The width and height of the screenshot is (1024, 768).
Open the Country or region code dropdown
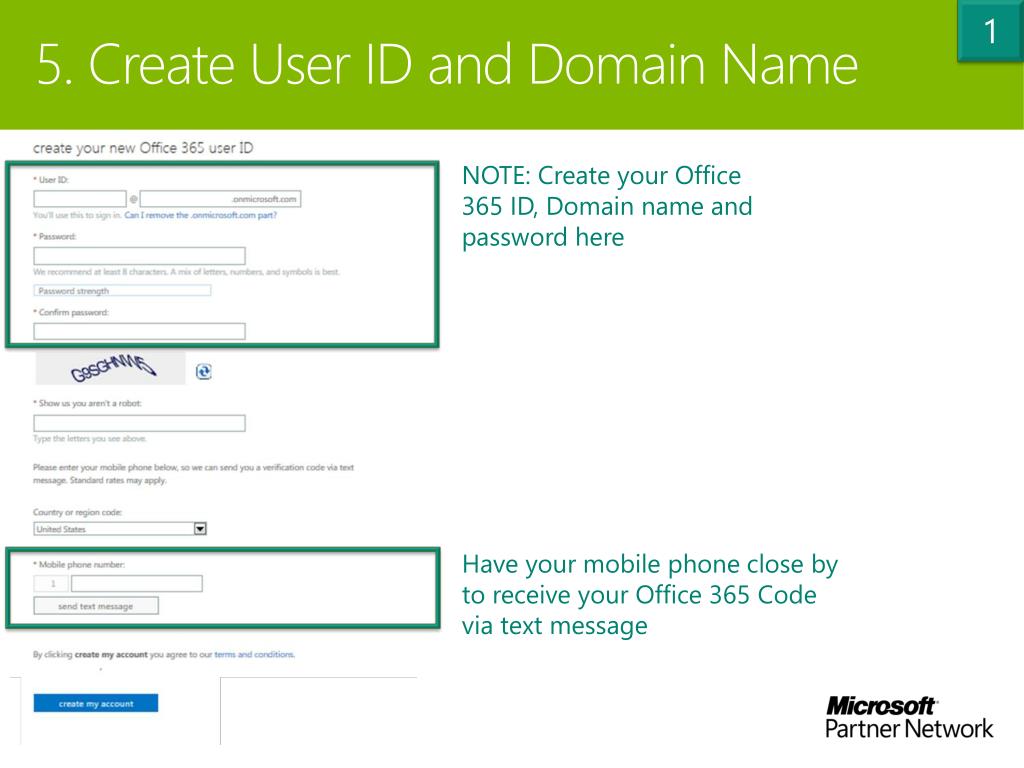[x=200, y=529]
